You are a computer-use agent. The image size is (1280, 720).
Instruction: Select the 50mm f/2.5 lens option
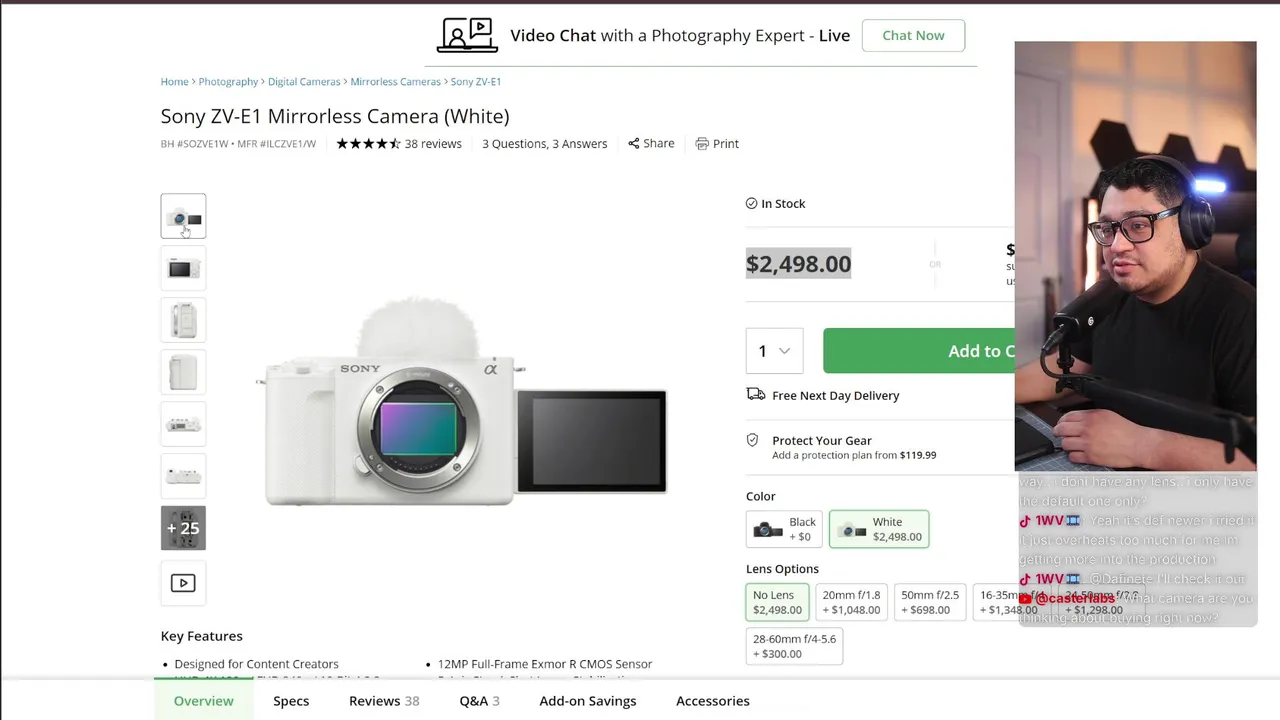(x=930, y=602)
